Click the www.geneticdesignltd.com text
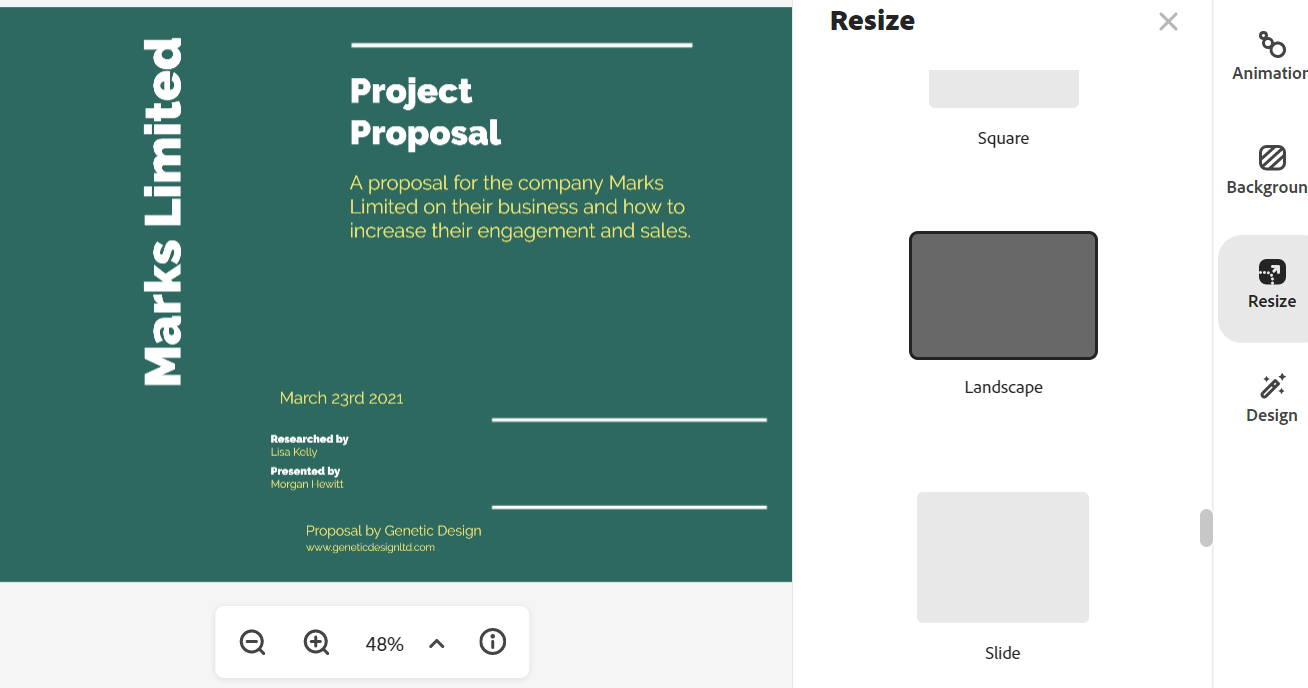1308x688 pixels. pos(370,548)
